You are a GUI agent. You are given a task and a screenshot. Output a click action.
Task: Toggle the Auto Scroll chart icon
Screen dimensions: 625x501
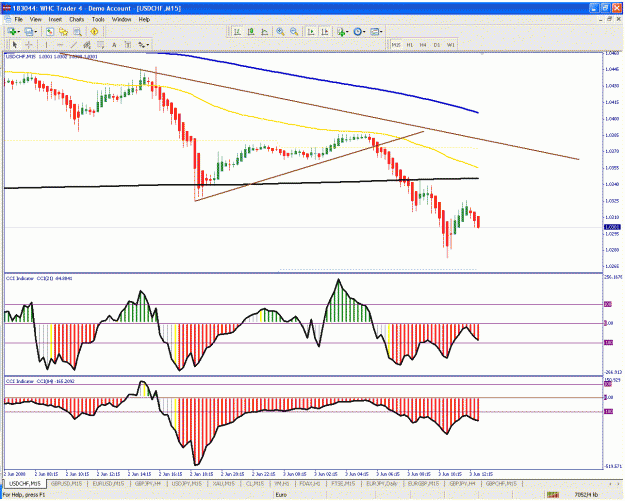(311, 31)
